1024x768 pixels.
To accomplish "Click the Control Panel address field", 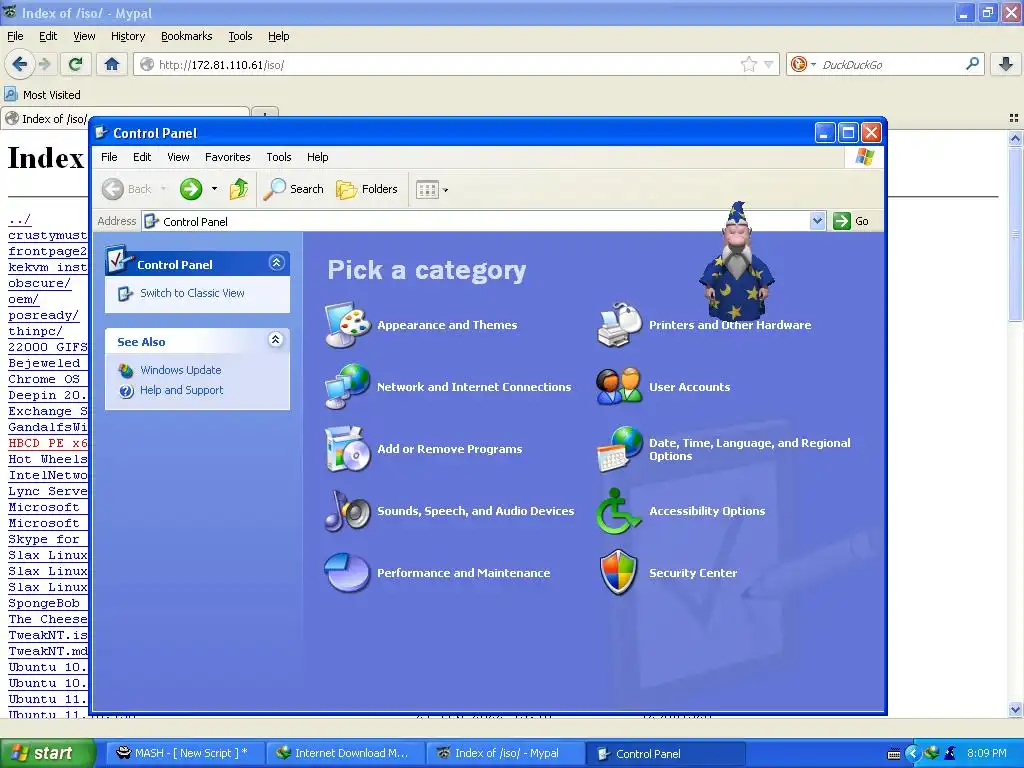I will coord(485,221).
